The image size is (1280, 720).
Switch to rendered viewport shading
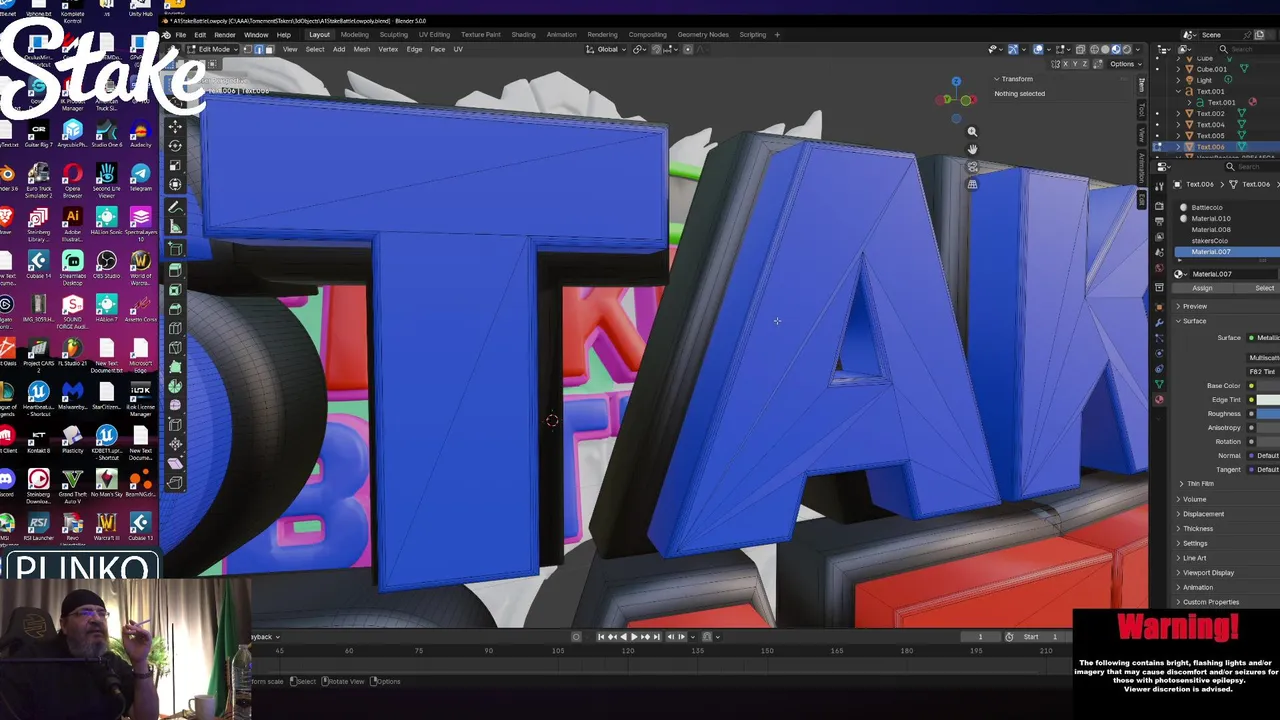(1128, 49)
